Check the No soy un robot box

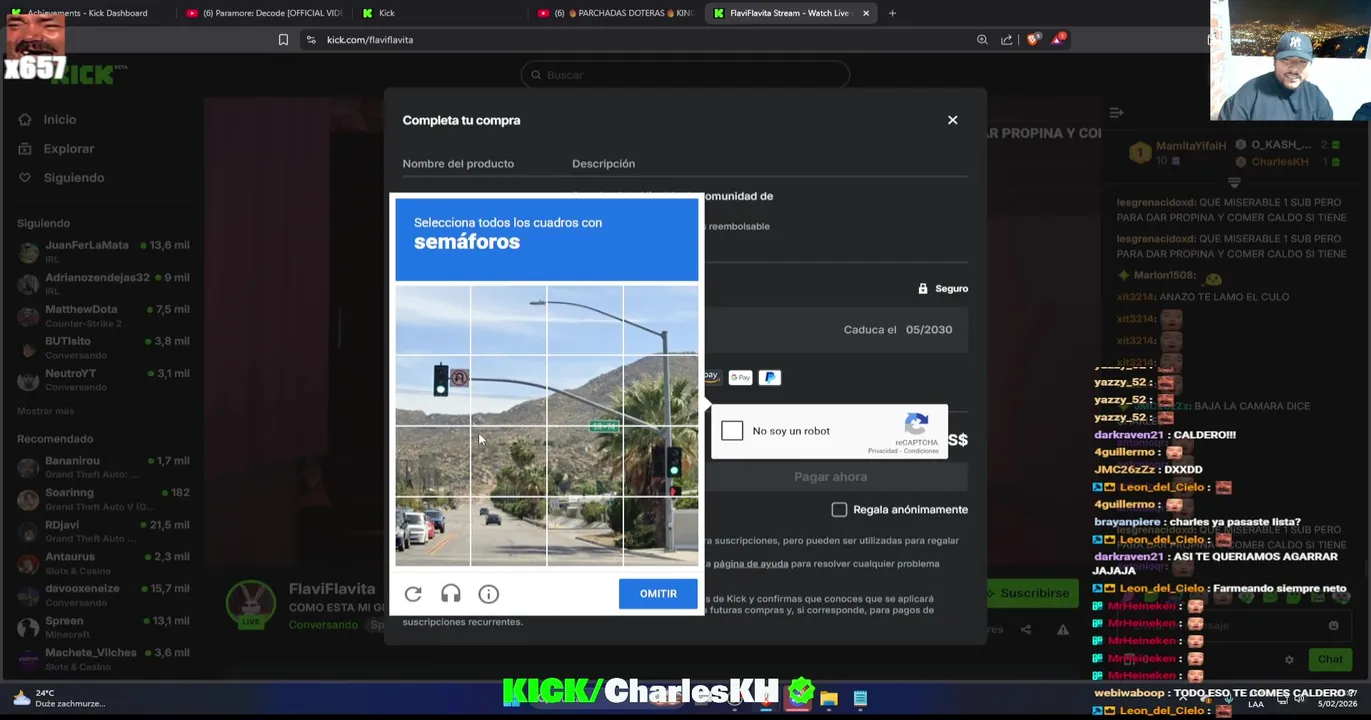point(732,431)
